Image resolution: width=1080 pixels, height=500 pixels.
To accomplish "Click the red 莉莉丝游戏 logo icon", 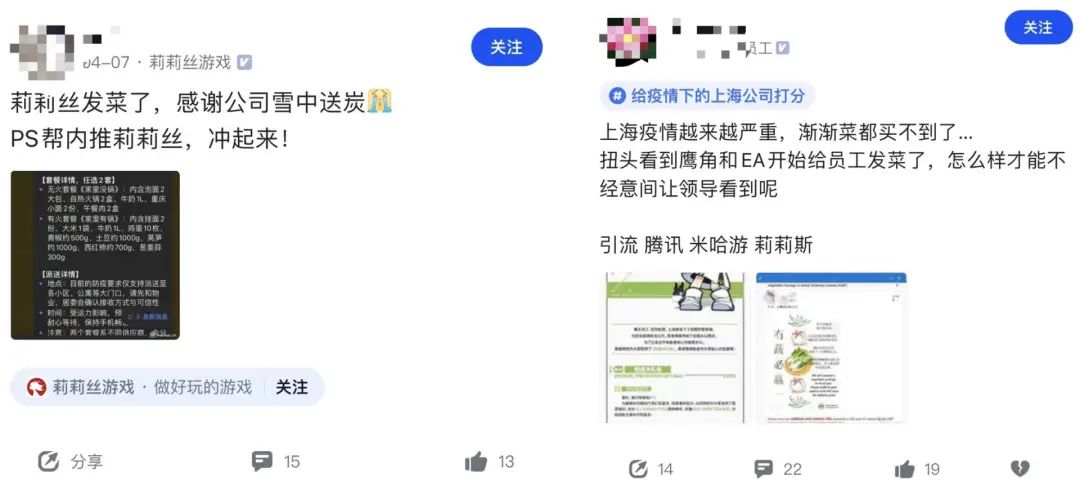I will [37, 387].
